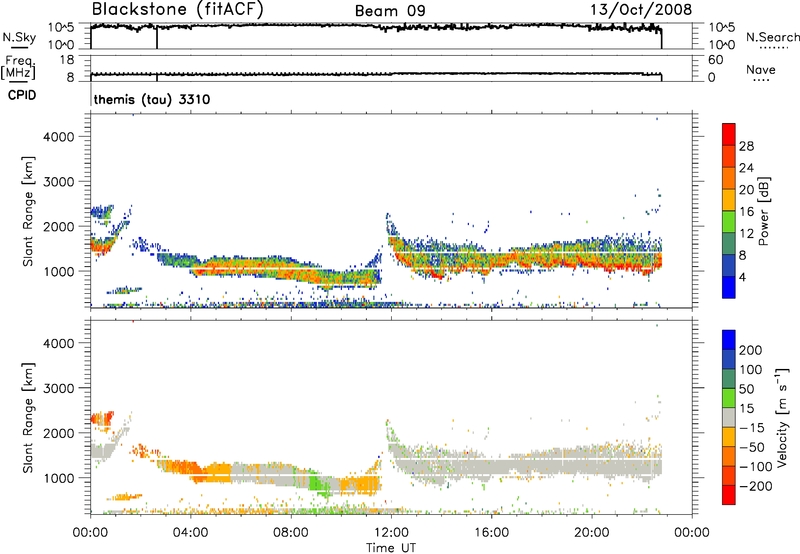Screen dimensions: 800x554
Task: Click the '-15' velocity colorbar label
Action: pos(752,428)
